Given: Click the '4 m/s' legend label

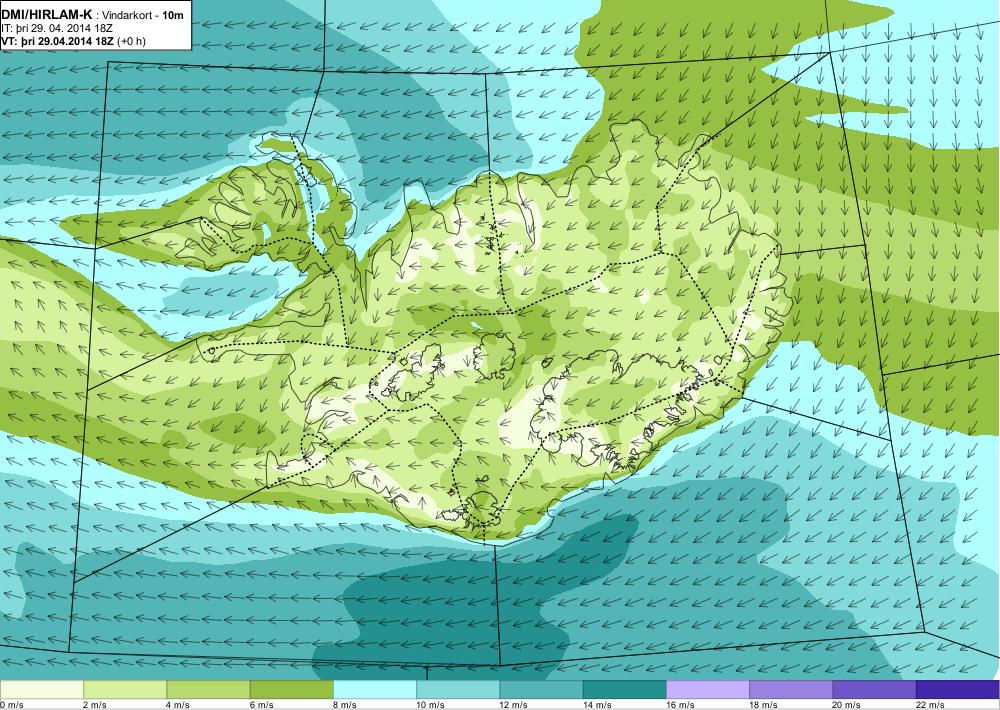Looking at the screenshot, I should [x=179, y=705].
